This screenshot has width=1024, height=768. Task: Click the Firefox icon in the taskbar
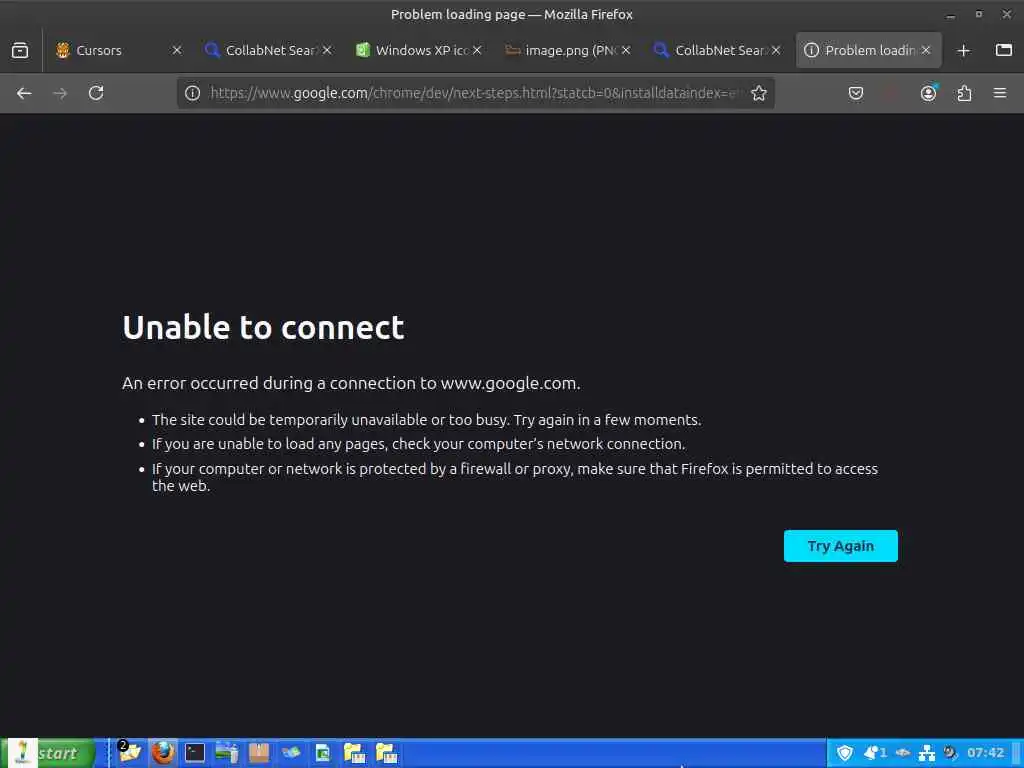(163, 753)
